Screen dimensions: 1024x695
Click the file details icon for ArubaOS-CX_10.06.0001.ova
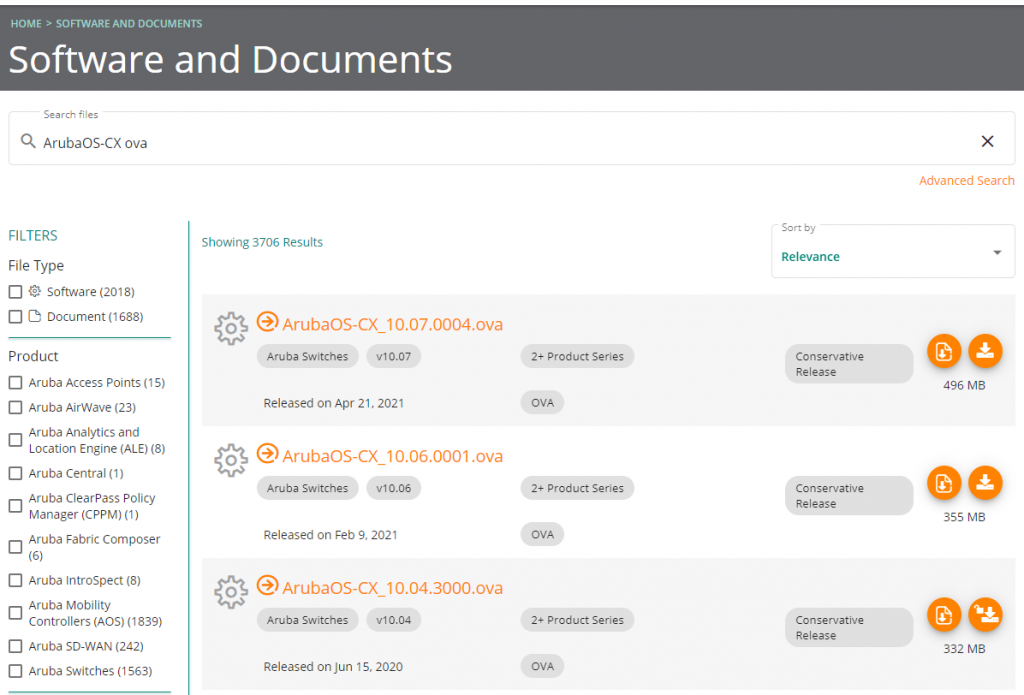943,483
